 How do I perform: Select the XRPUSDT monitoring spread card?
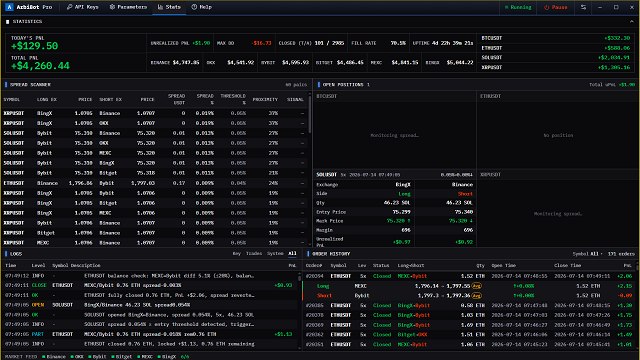point(557,209)
